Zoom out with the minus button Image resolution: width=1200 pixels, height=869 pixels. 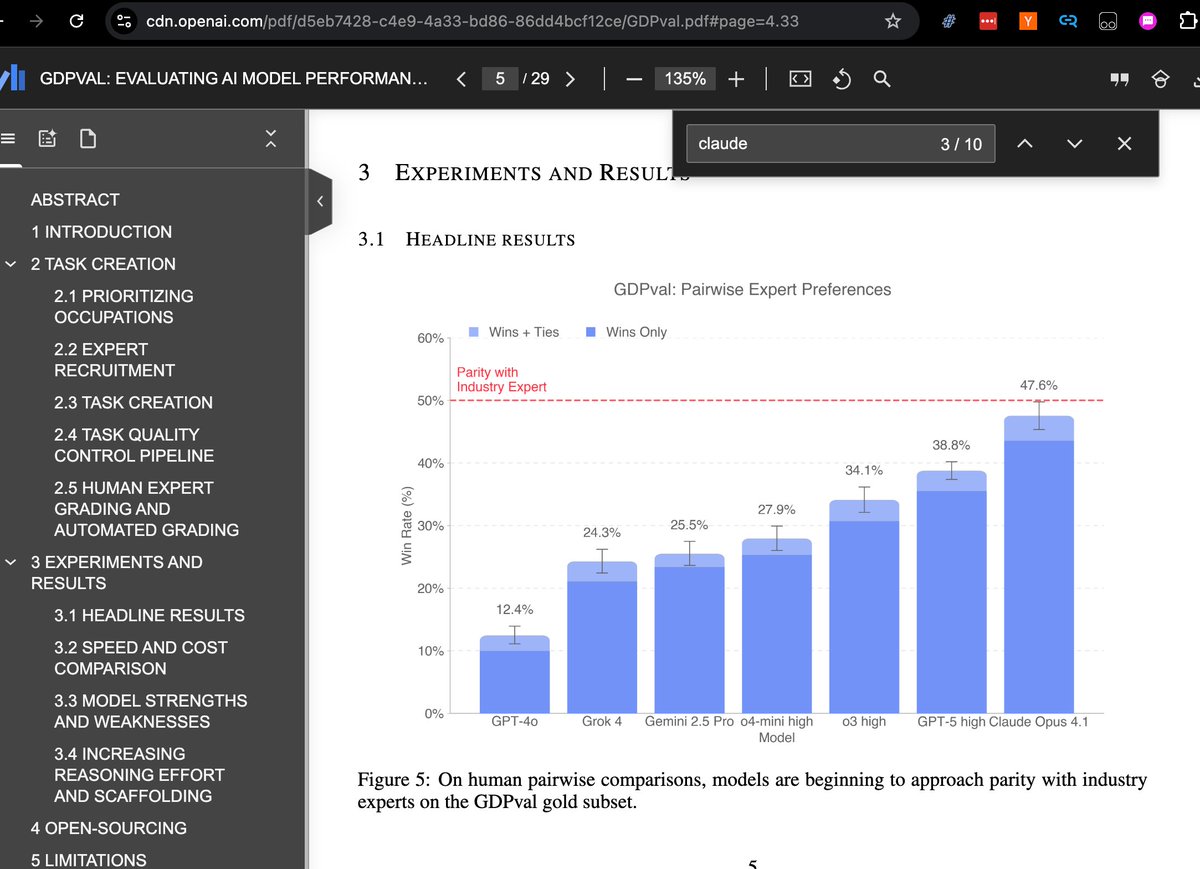633,79
